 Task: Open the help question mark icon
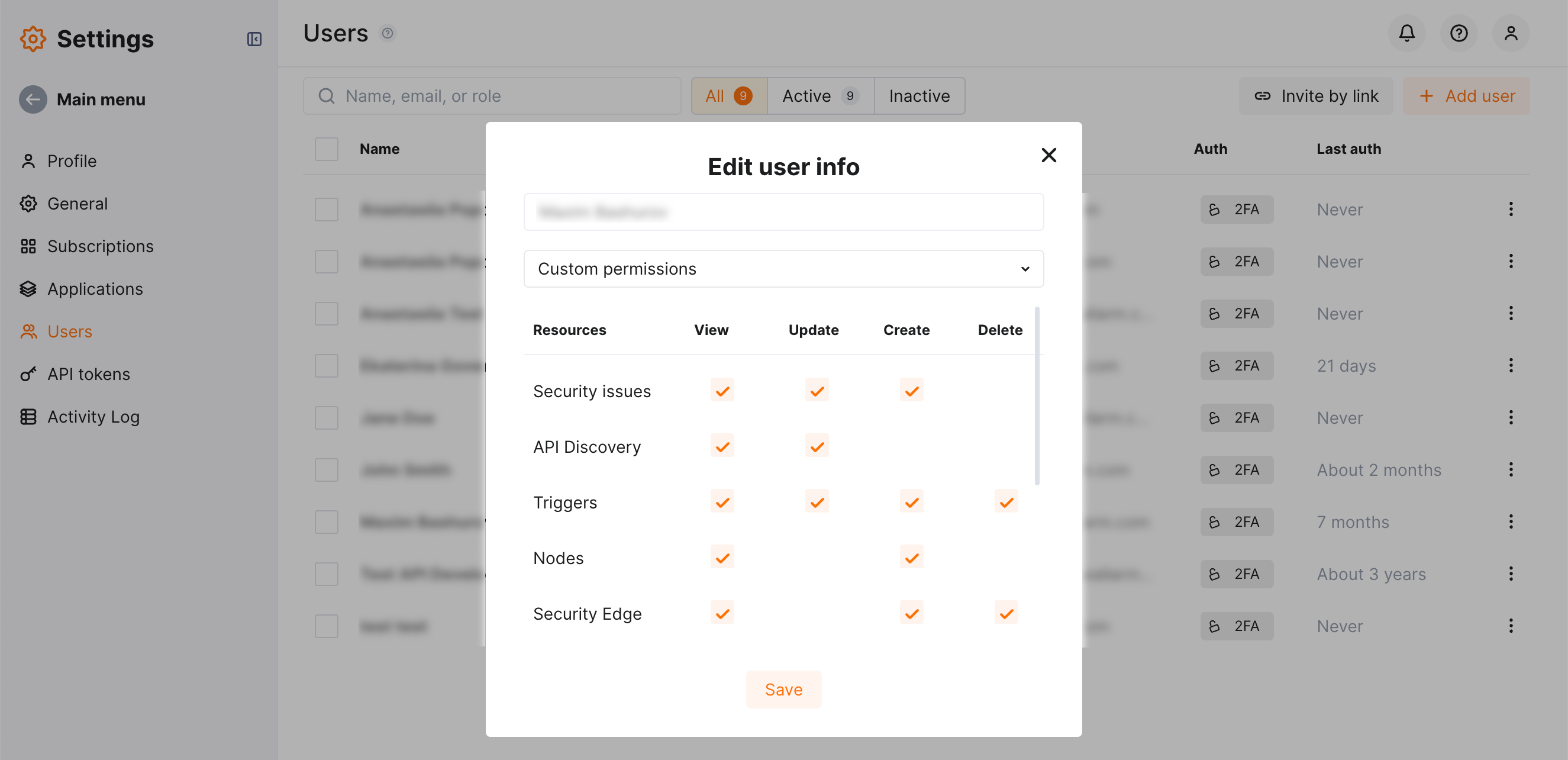[1459, 34]
